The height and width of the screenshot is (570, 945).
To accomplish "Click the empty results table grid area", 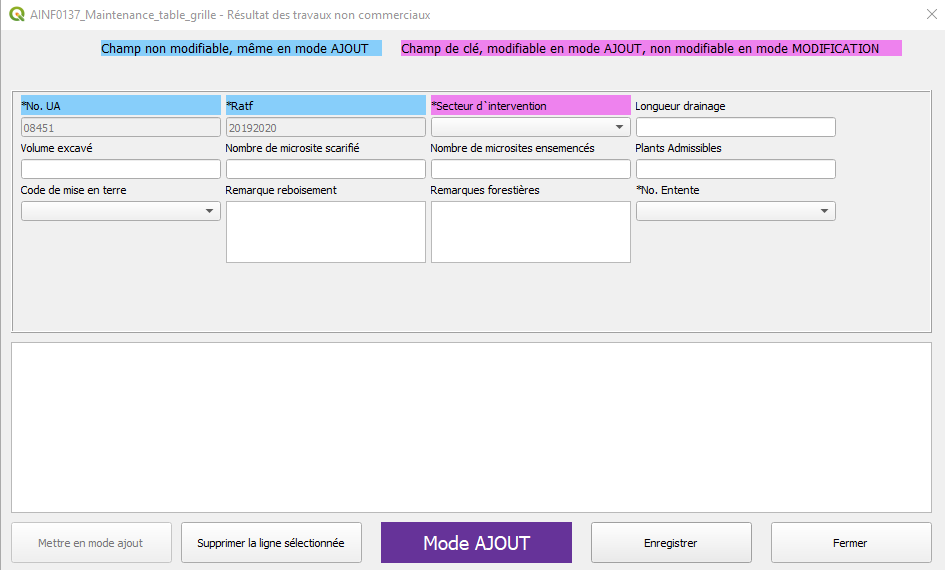I will [x=471, y=427].
